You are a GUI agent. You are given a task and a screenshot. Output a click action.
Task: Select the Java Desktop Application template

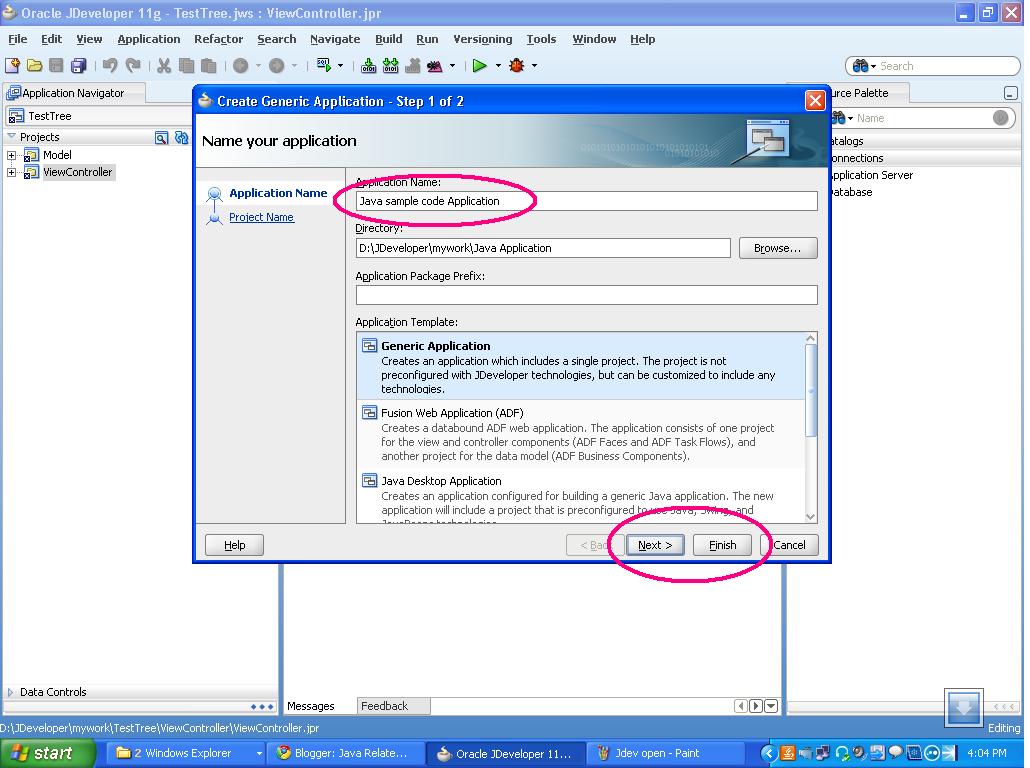point(581,496)
